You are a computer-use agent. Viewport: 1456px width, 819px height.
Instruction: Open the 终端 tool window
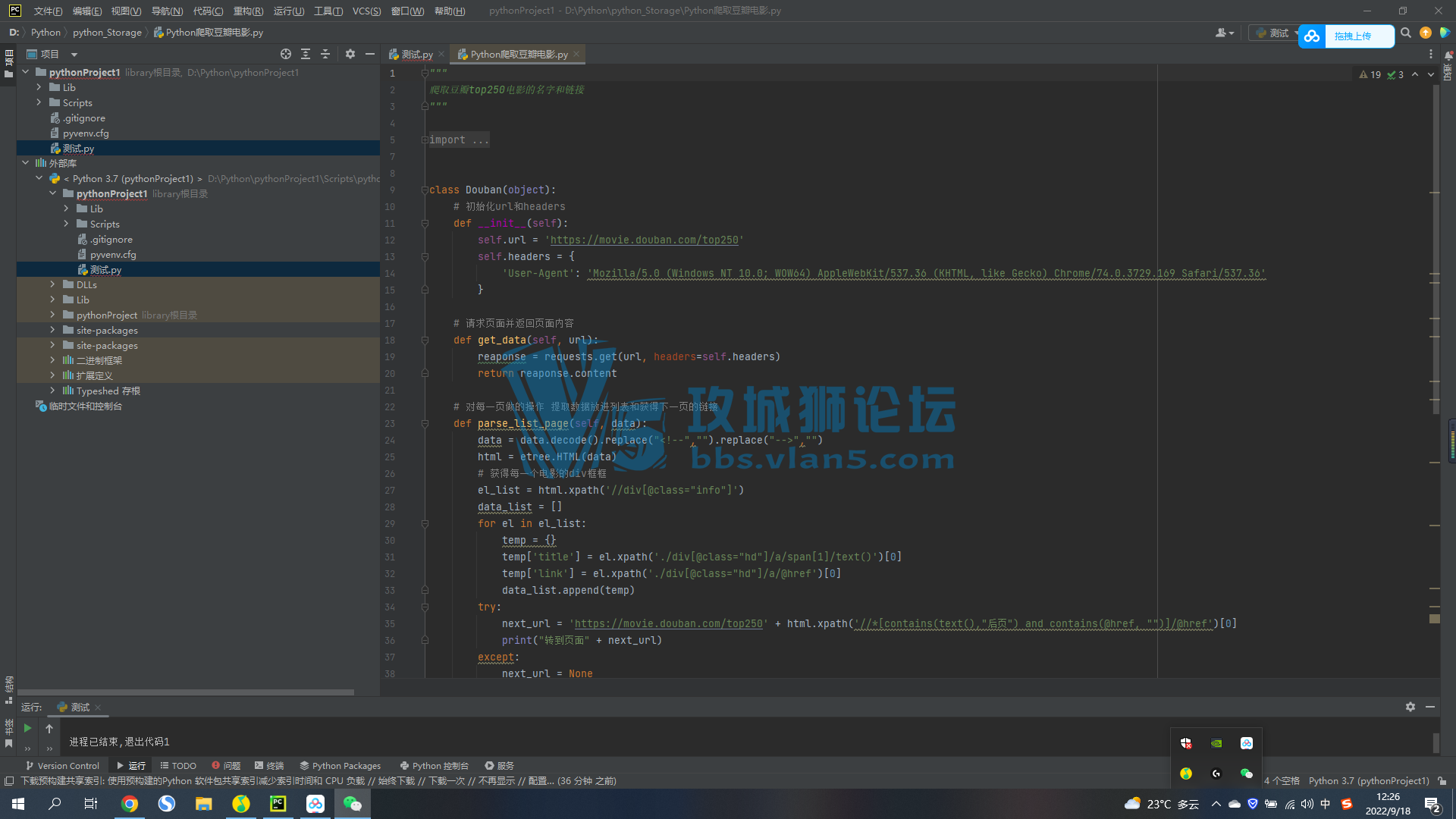click(268, 765)
